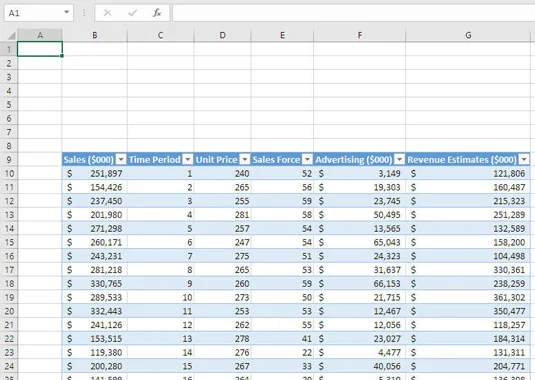535x380 pixels.
Task: Open the Insert Function fx button
Action: (157, 13)
